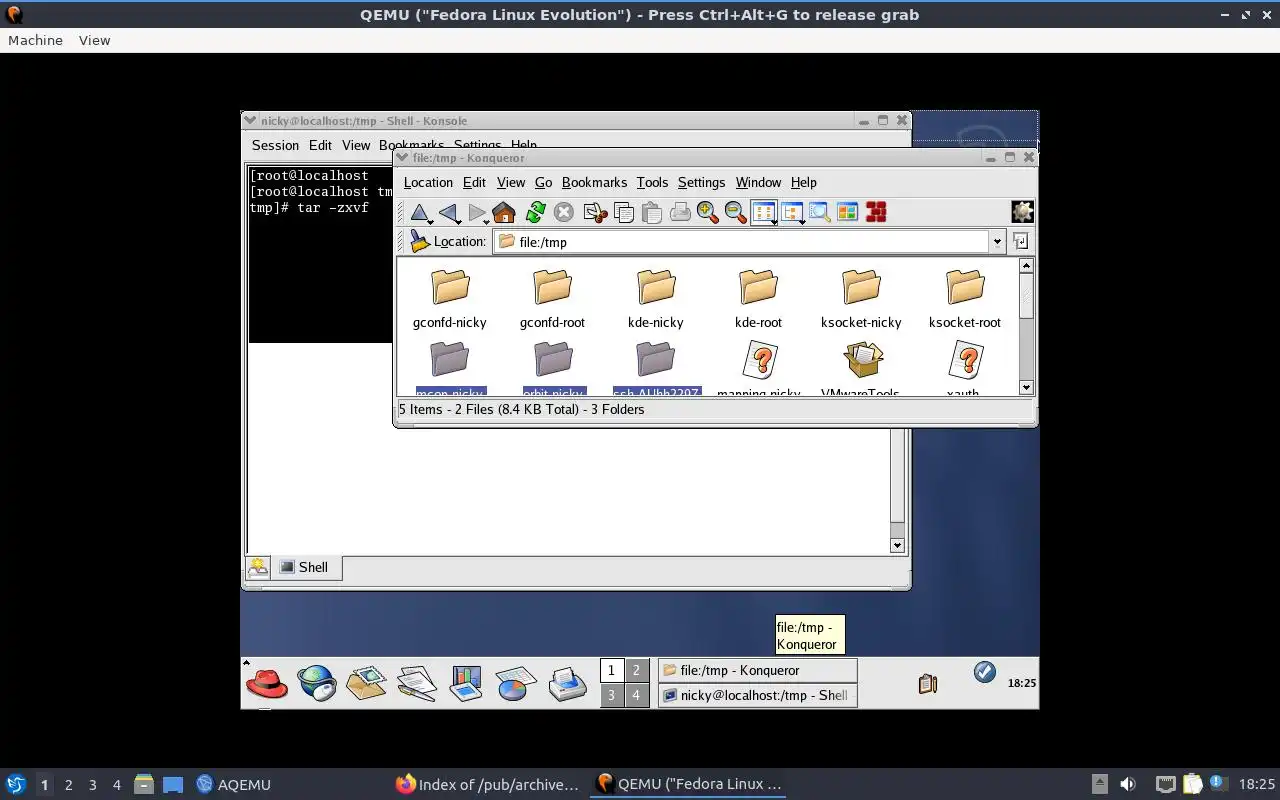1280x800 pixels.
Task: Open Konqueror's View menu
Action: point(511,182)
